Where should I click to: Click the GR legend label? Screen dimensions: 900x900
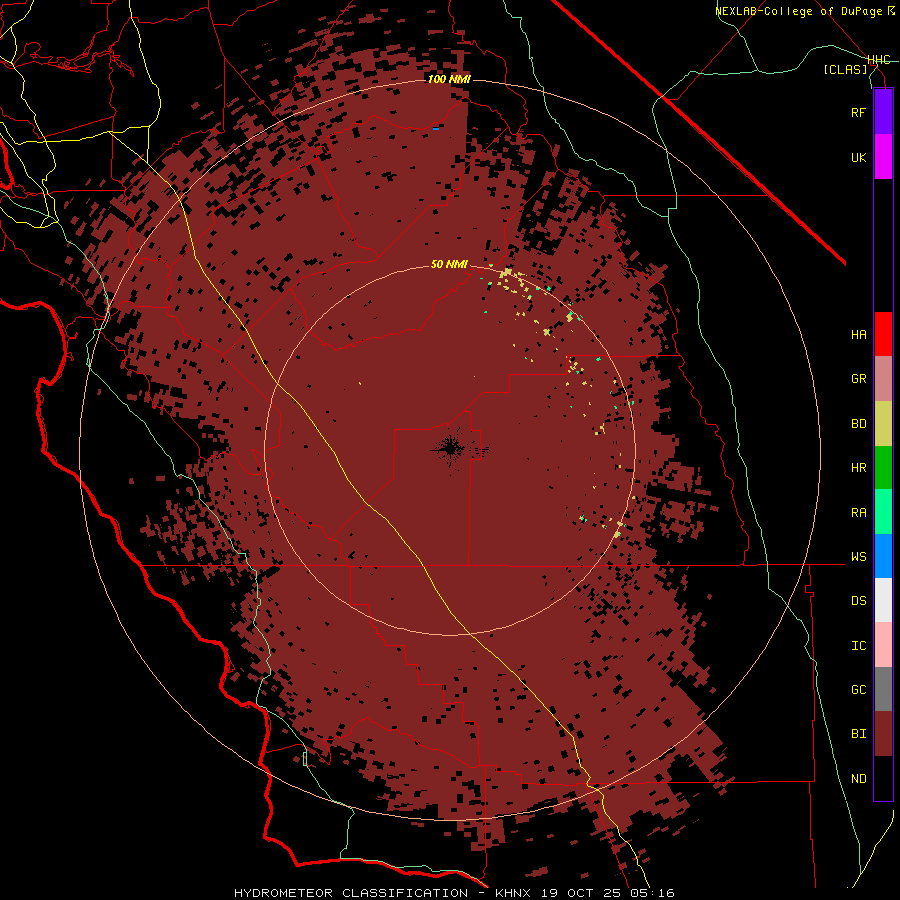[858, 379]
